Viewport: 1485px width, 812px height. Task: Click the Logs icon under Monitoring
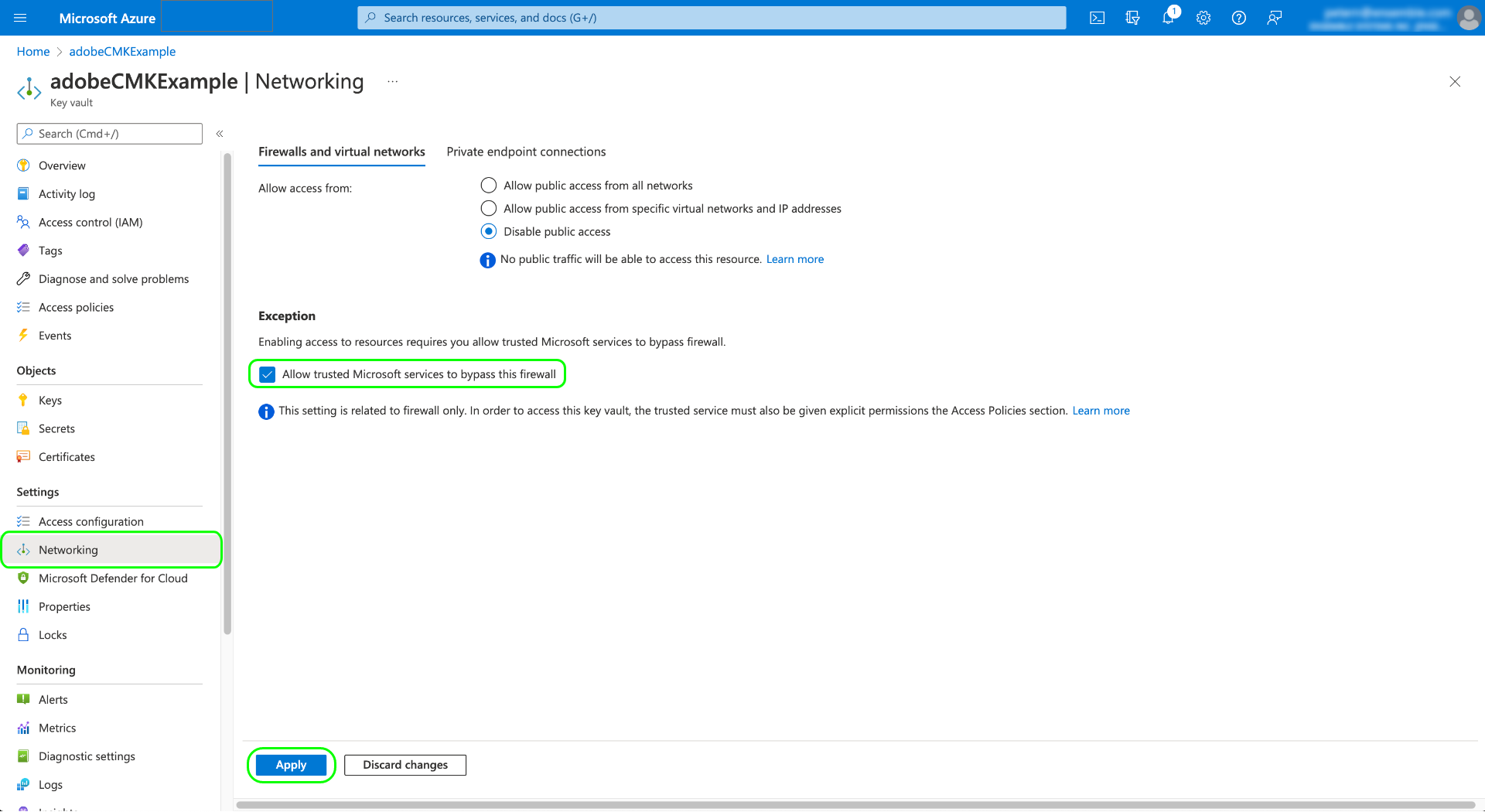coord(23,784)
